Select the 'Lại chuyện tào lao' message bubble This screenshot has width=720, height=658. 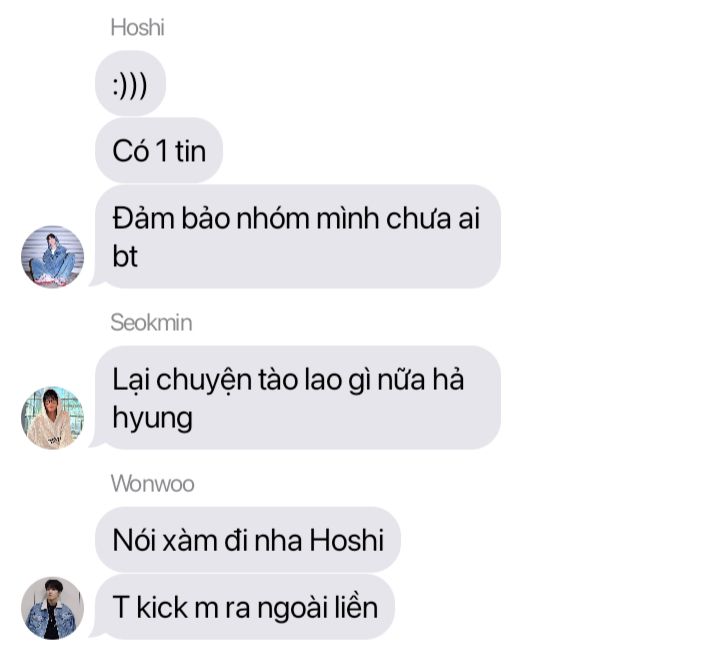[x=298, y=398]
